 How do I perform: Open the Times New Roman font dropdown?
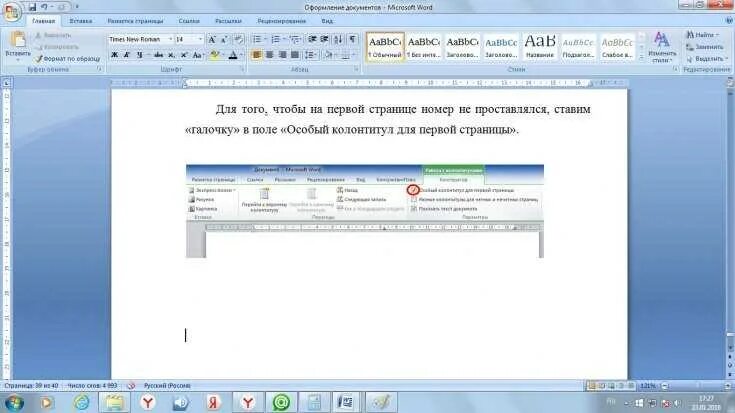(170, 39)
